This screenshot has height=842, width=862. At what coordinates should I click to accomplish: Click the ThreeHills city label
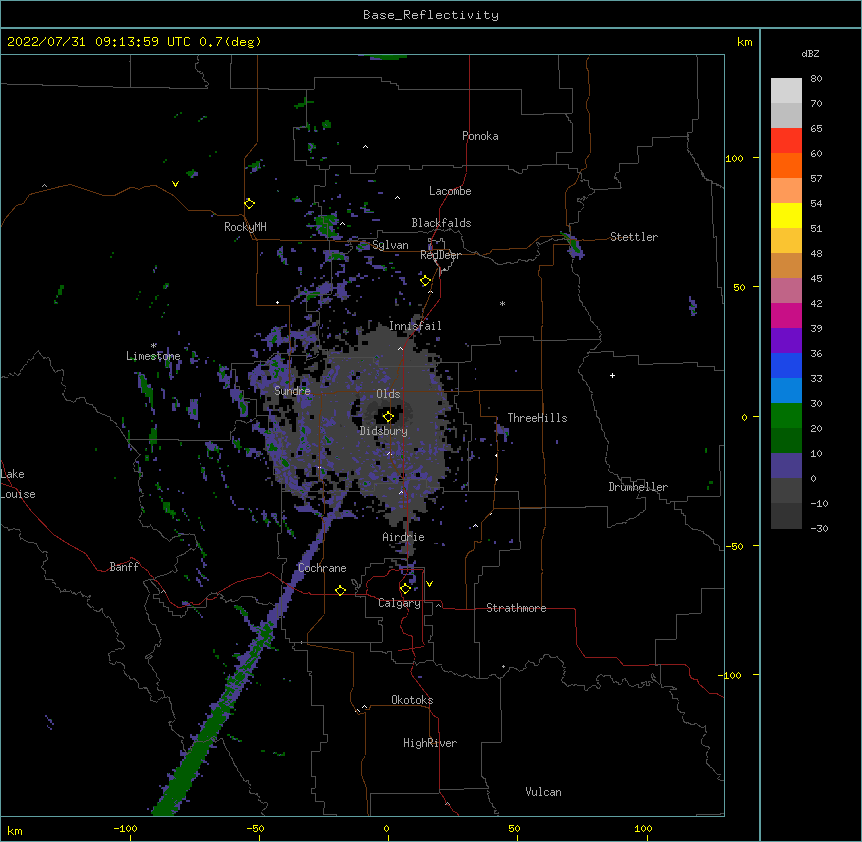pyautogui.click(x=537, y=418)
